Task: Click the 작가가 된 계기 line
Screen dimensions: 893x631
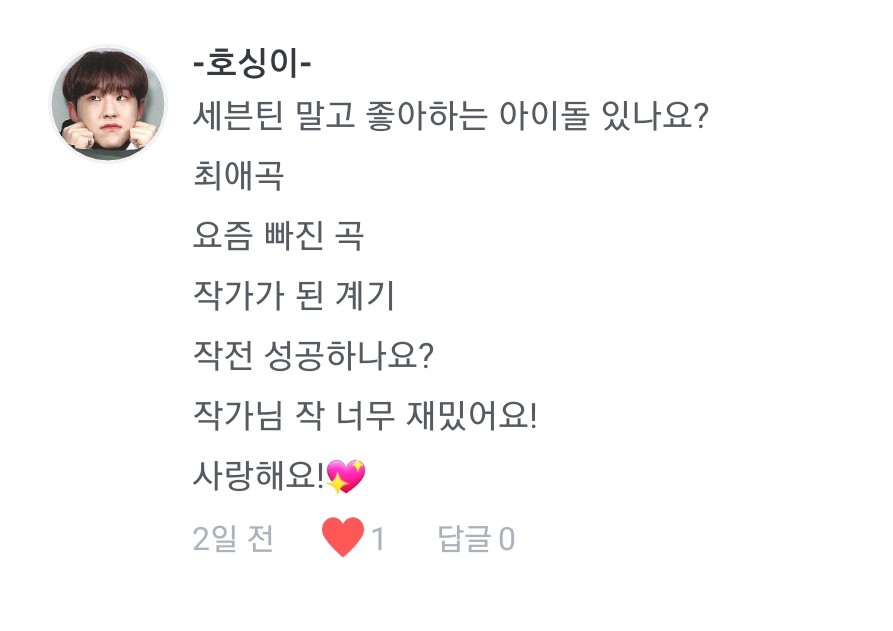Action: [x=293, y=296]
